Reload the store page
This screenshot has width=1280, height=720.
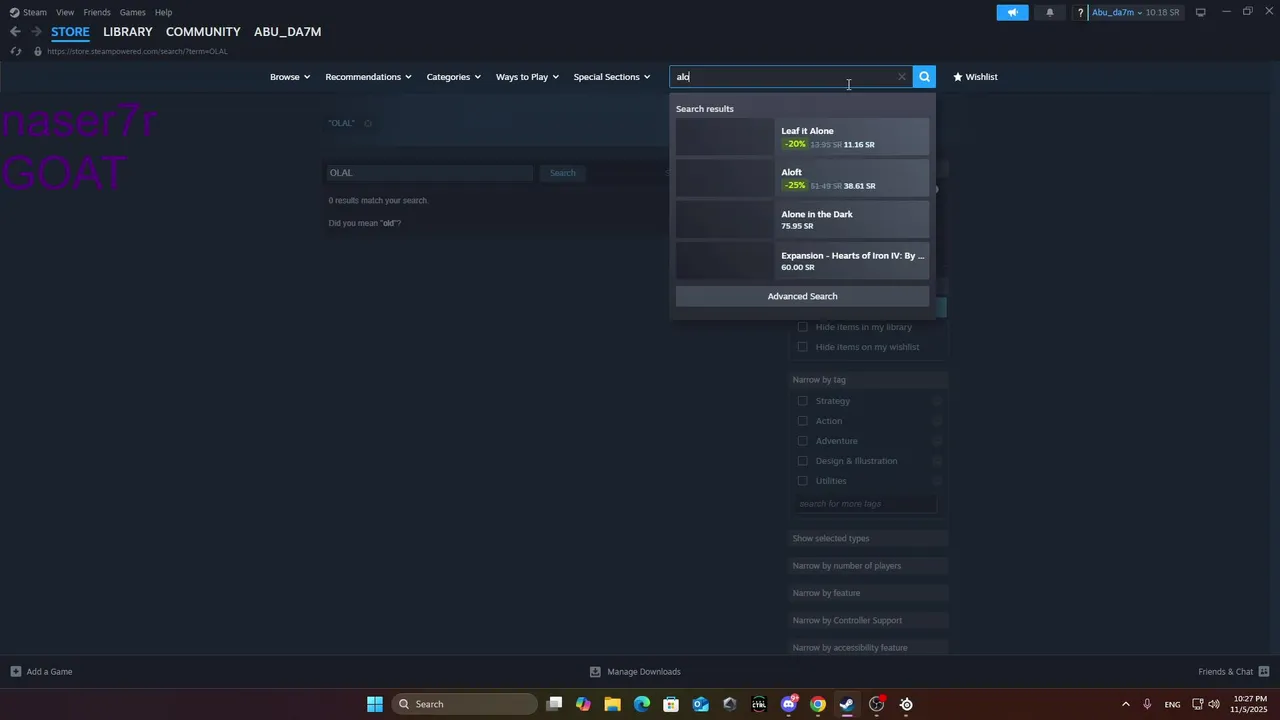point(15,51)
